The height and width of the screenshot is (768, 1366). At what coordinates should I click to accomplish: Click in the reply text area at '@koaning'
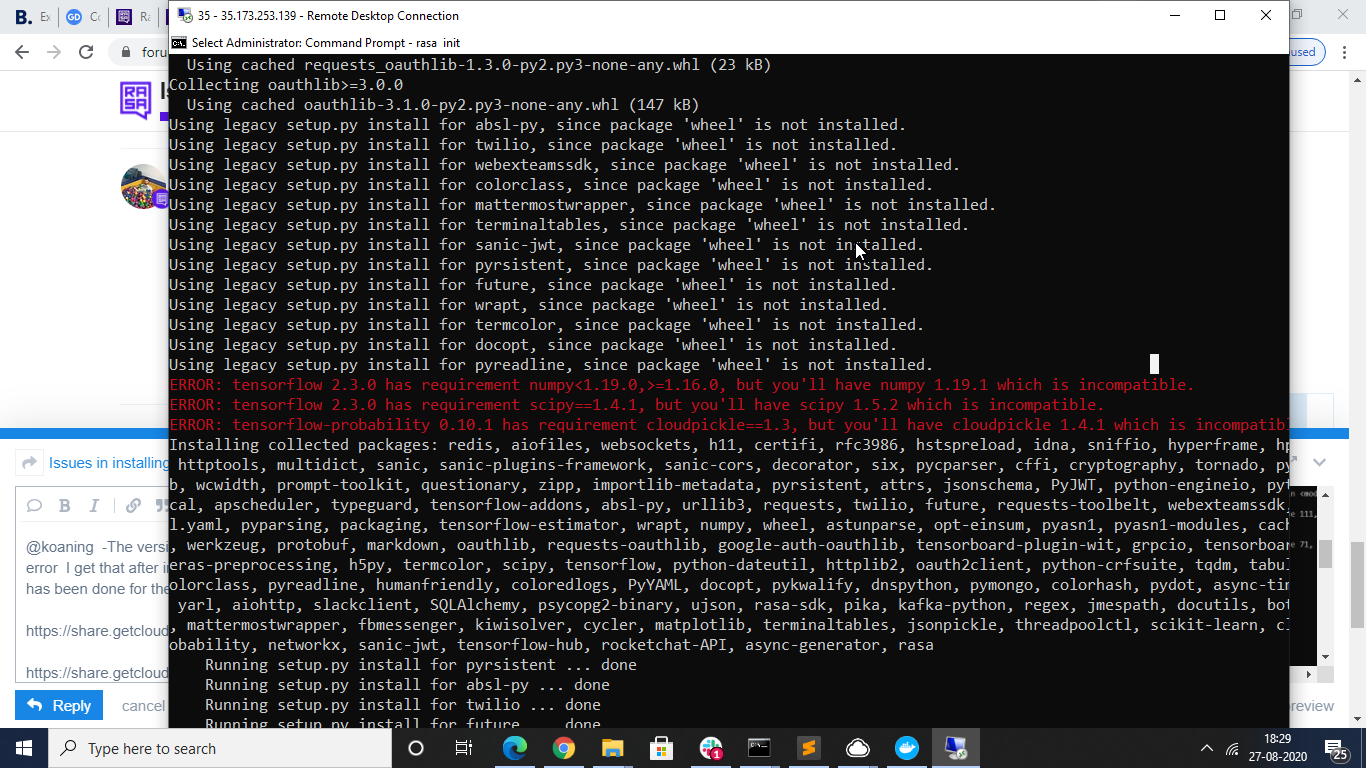coord(61,547)
